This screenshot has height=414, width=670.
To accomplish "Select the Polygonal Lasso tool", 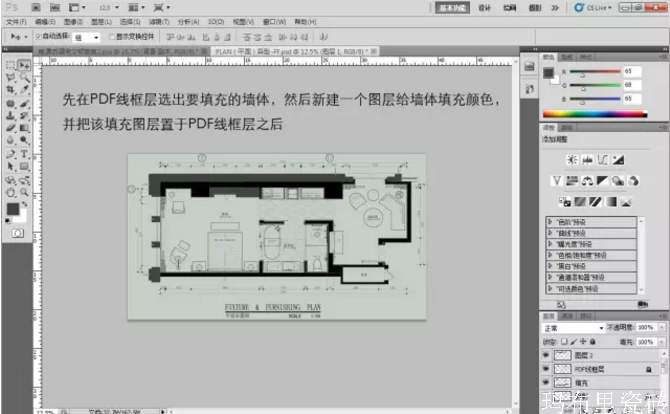I will (10, 77).
